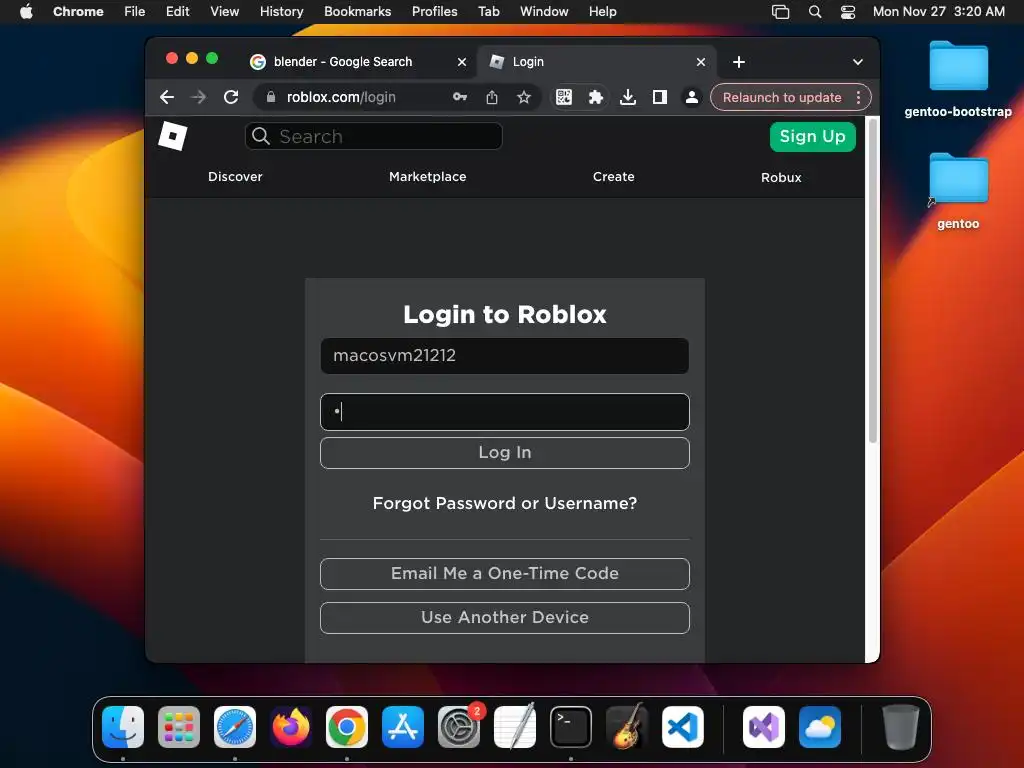Open App Store from the Dock
The width and height of the screenshot is (1024, 768).
tap(403, 727)
